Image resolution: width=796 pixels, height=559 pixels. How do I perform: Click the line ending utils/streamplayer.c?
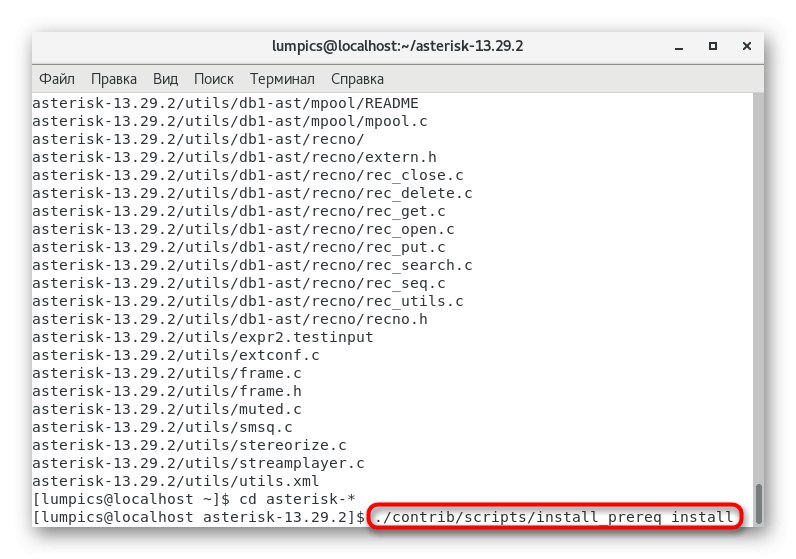(198, 464)
